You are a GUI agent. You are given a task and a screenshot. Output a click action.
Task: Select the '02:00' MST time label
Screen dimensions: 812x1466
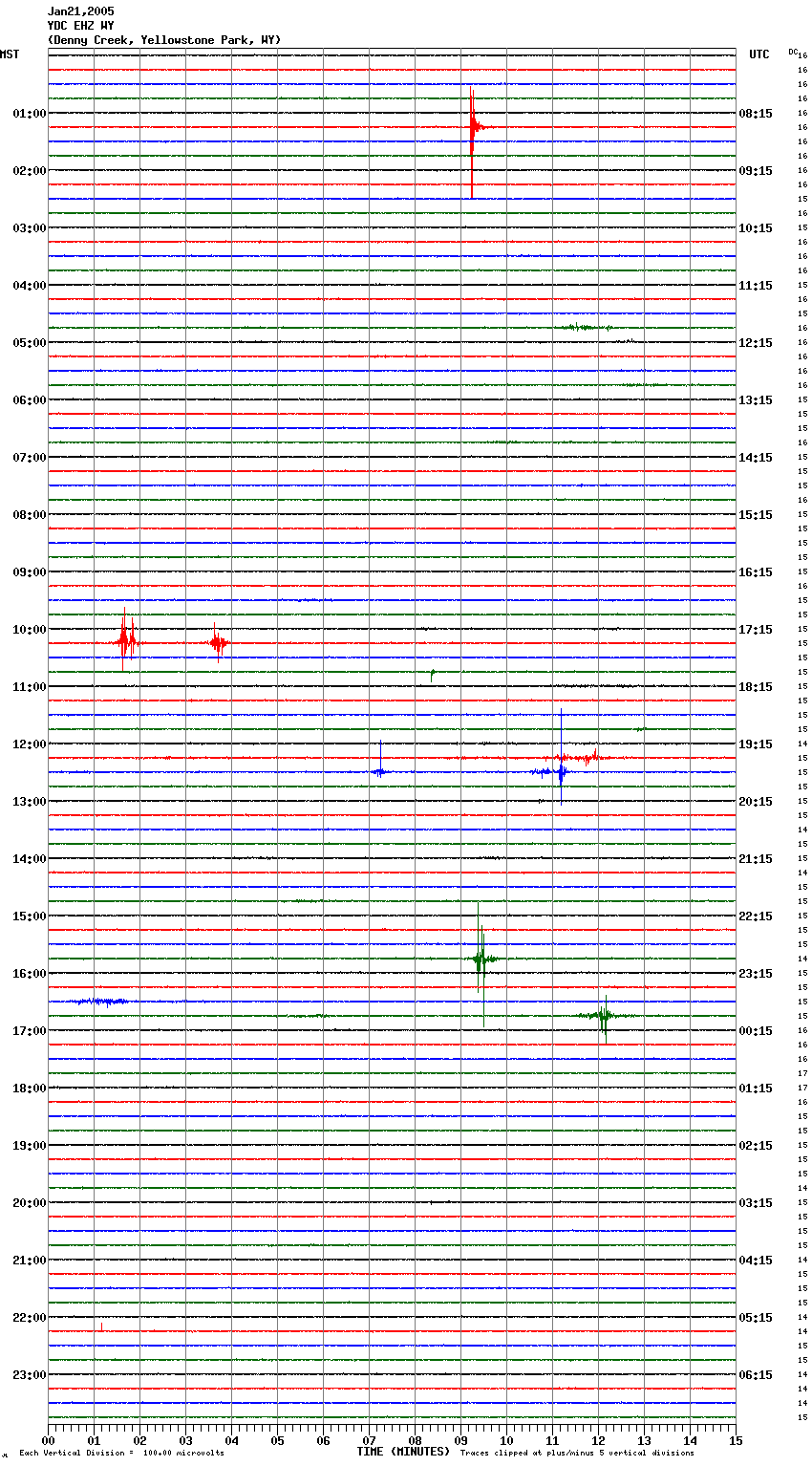click(x=29, y=171)
